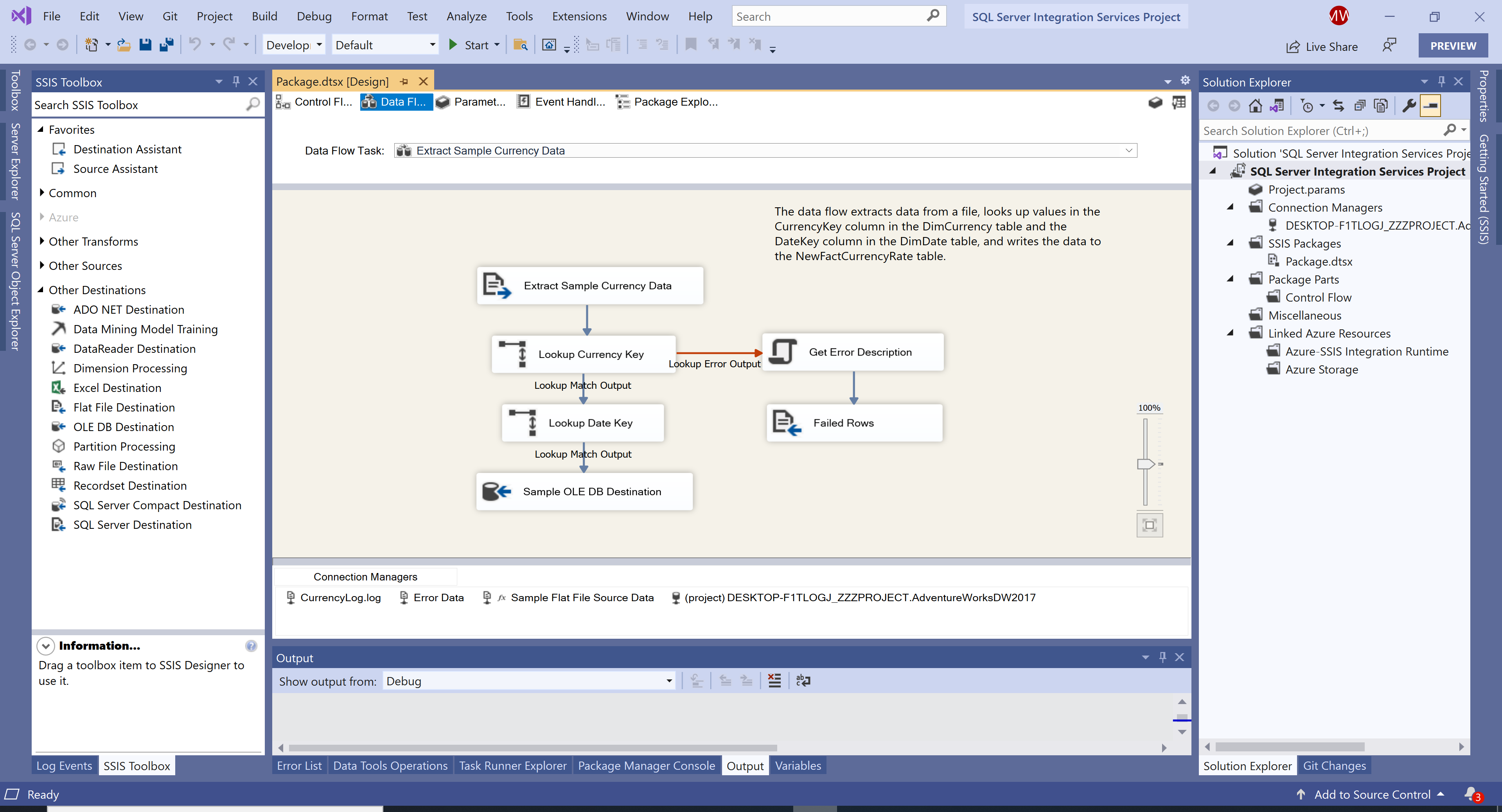Viewport: 1502px width, 812px height.
Task: Click the Undo arrow icon
Action: (x=195, y=45)
